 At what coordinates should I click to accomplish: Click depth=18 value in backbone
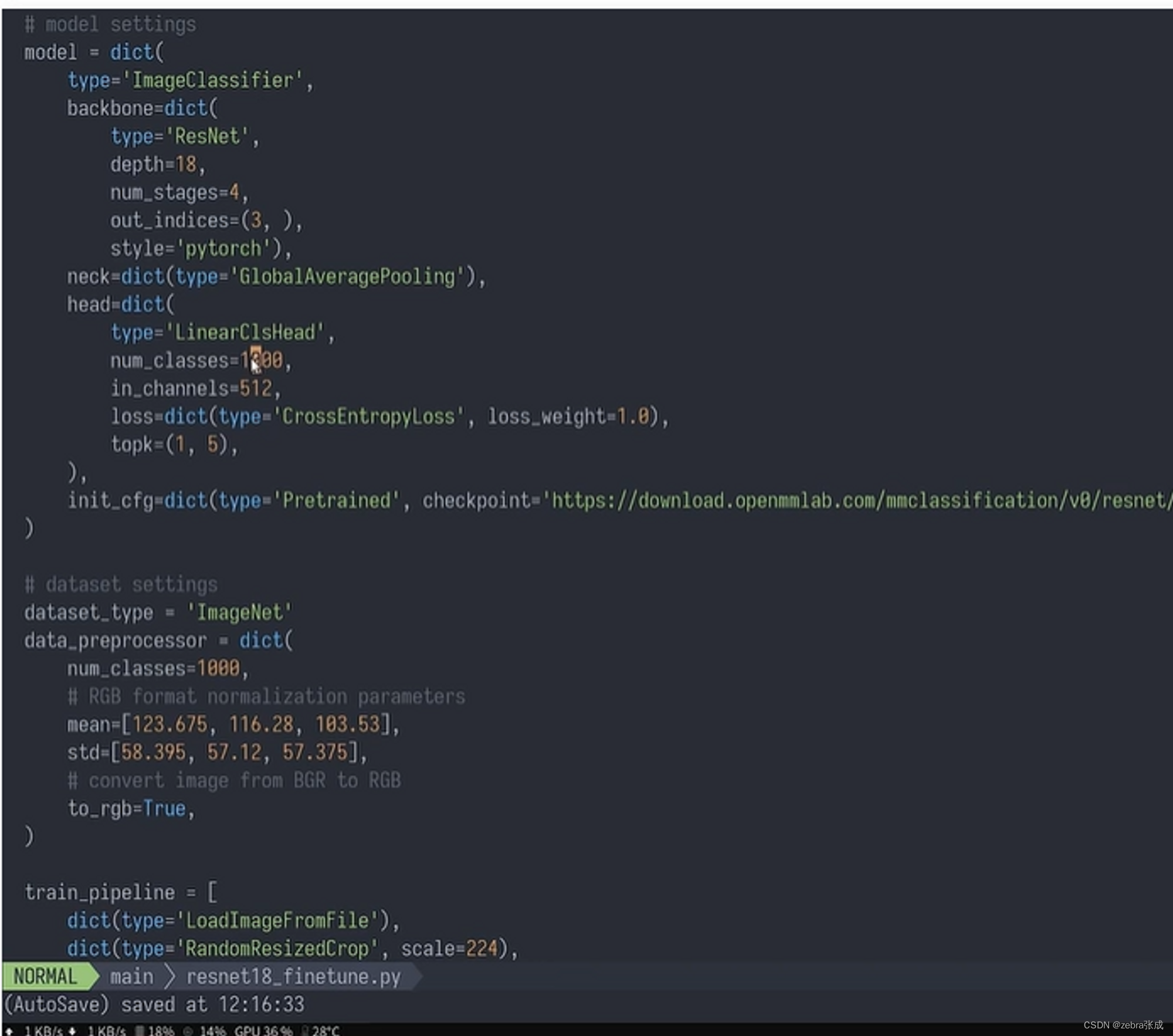pos(185,164)
